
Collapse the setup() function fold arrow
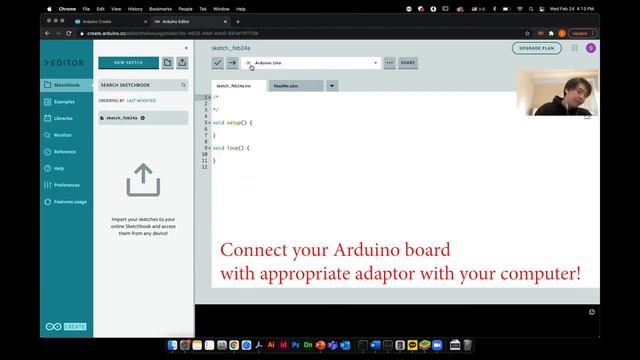click(x=210, y=122)
